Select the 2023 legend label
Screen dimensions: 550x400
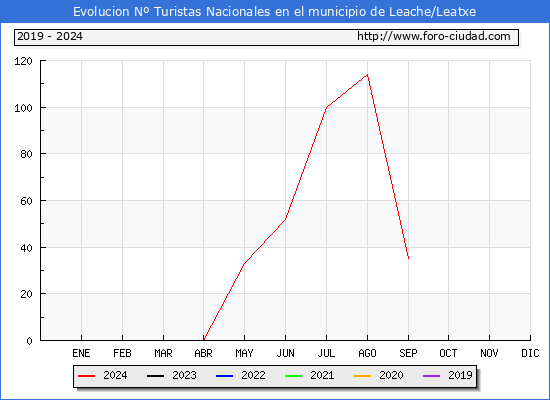pos(184,375)
